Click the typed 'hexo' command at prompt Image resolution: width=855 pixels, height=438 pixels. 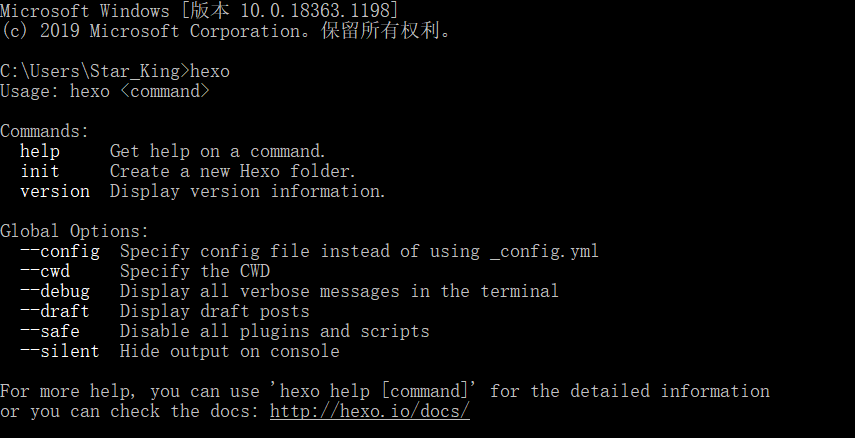point(209,71)
